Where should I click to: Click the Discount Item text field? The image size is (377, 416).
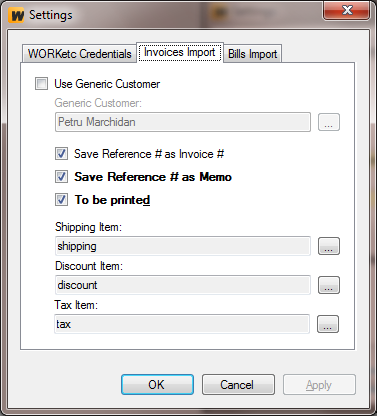point(183,285)
